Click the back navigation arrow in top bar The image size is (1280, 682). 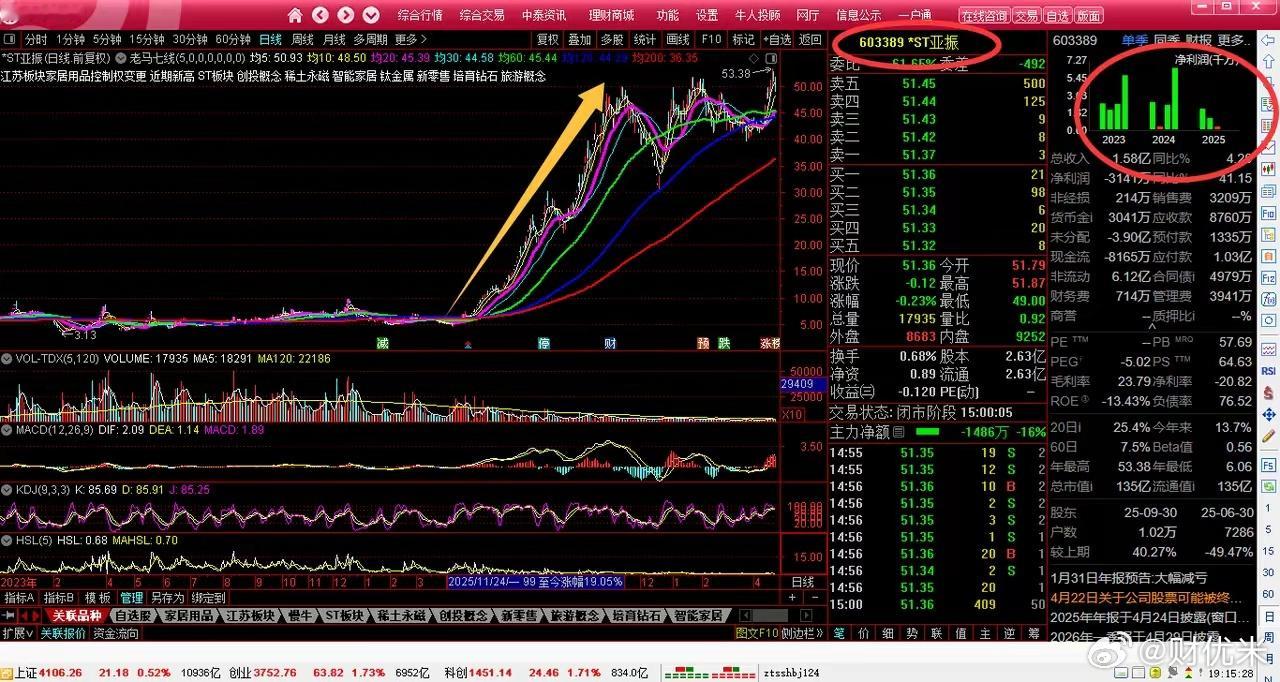pos(320,15)
